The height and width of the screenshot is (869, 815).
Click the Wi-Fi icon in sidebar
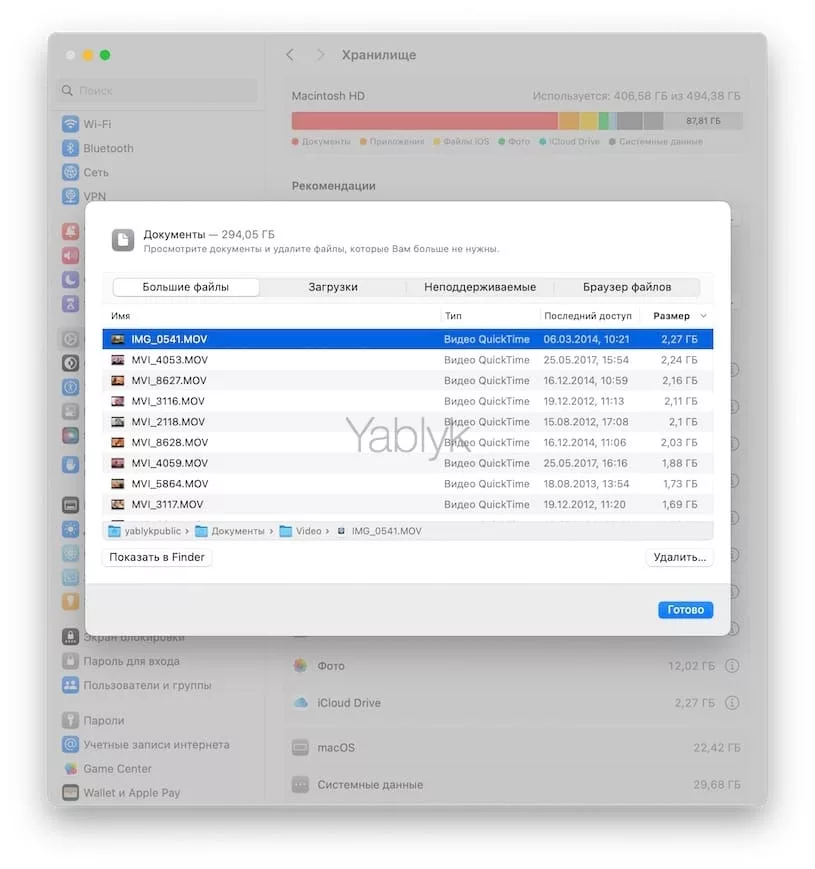[x=71, y=124]
